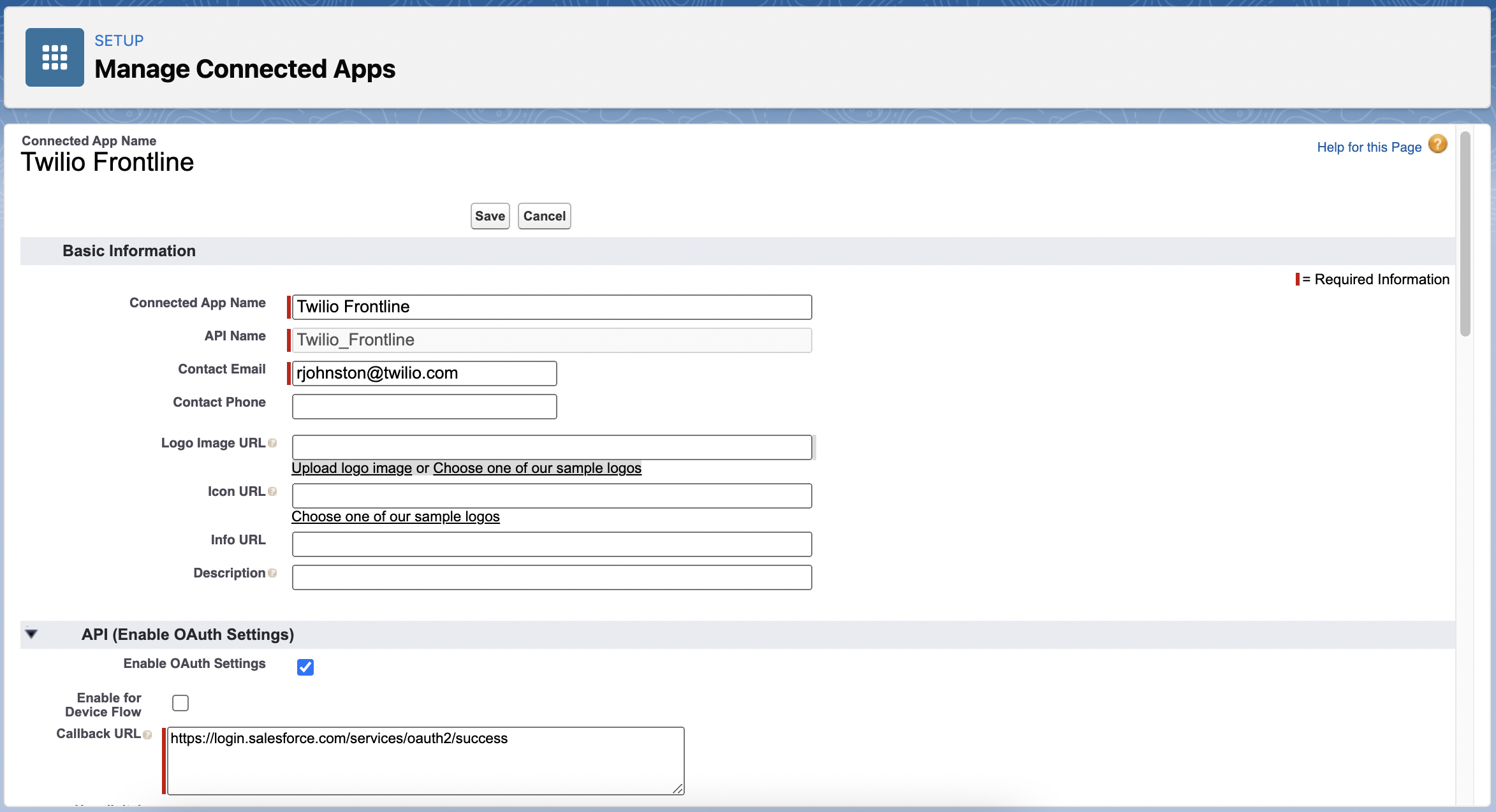Select the empty Contact Phone field
1496x812 pixels.
(424, 407)
